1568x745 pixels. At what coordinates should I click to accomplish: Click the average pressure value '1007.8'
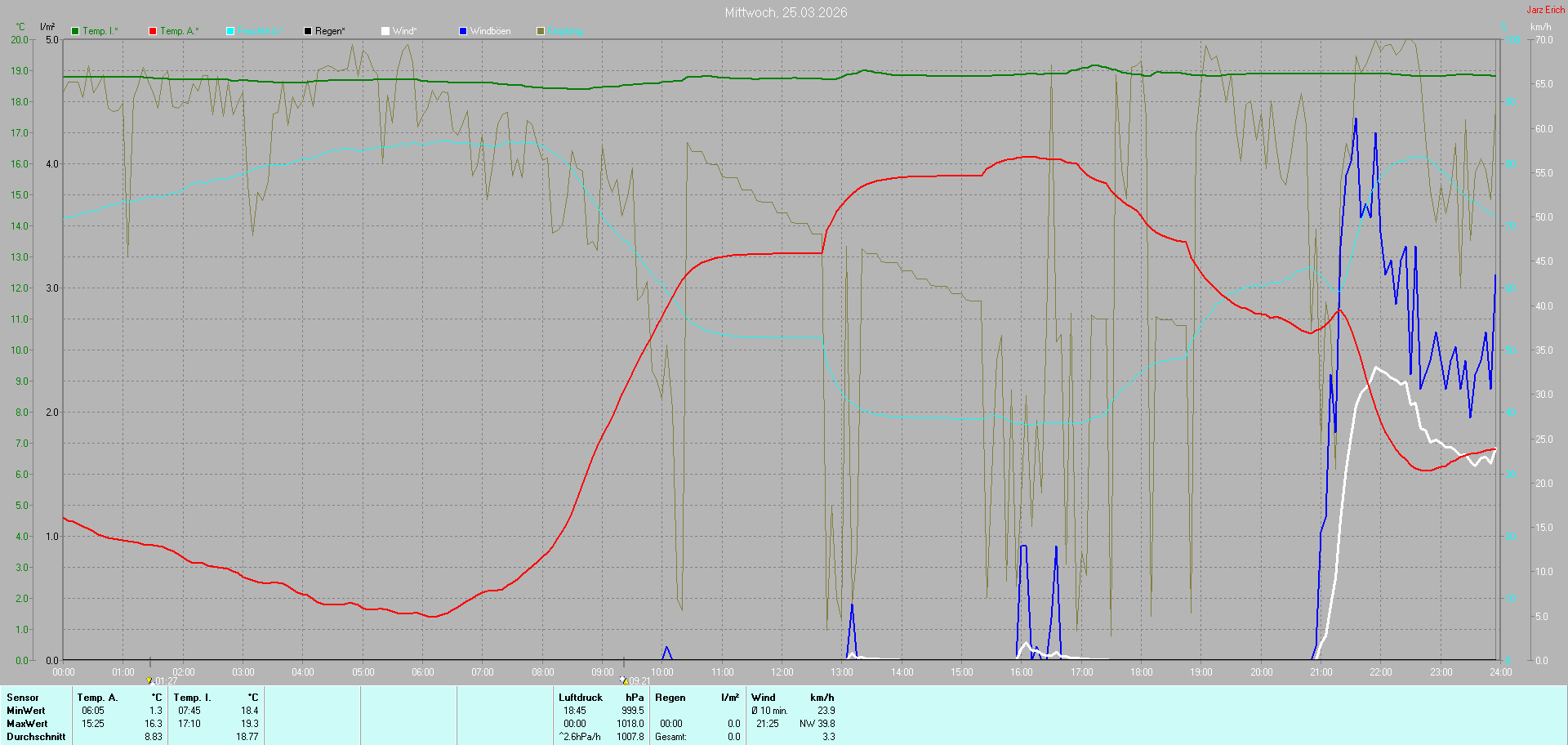pyautogui.click(x=630, y=737)
